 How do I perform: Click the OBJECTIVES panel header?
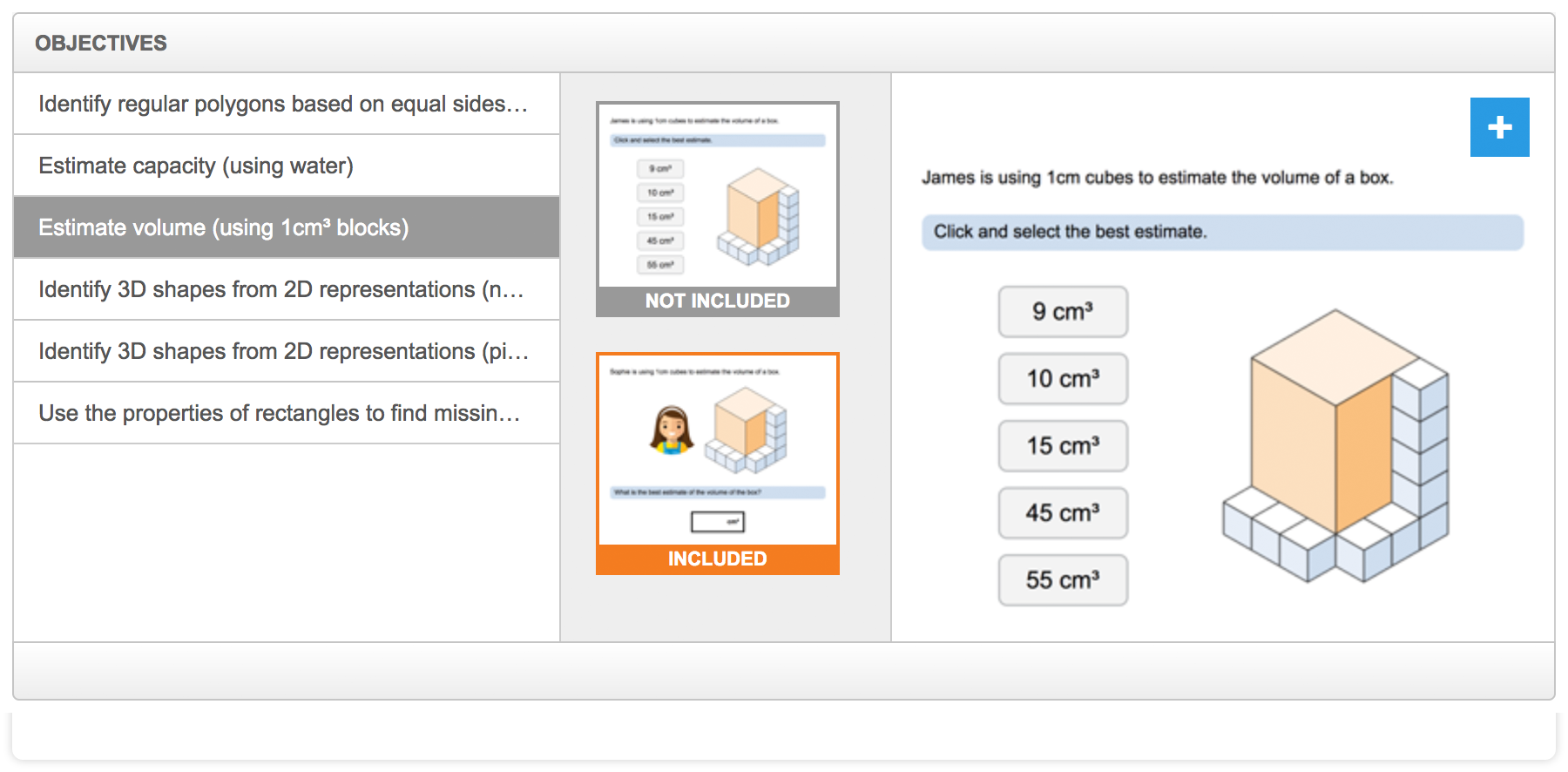pyautogui.click(x=101, y=44)
